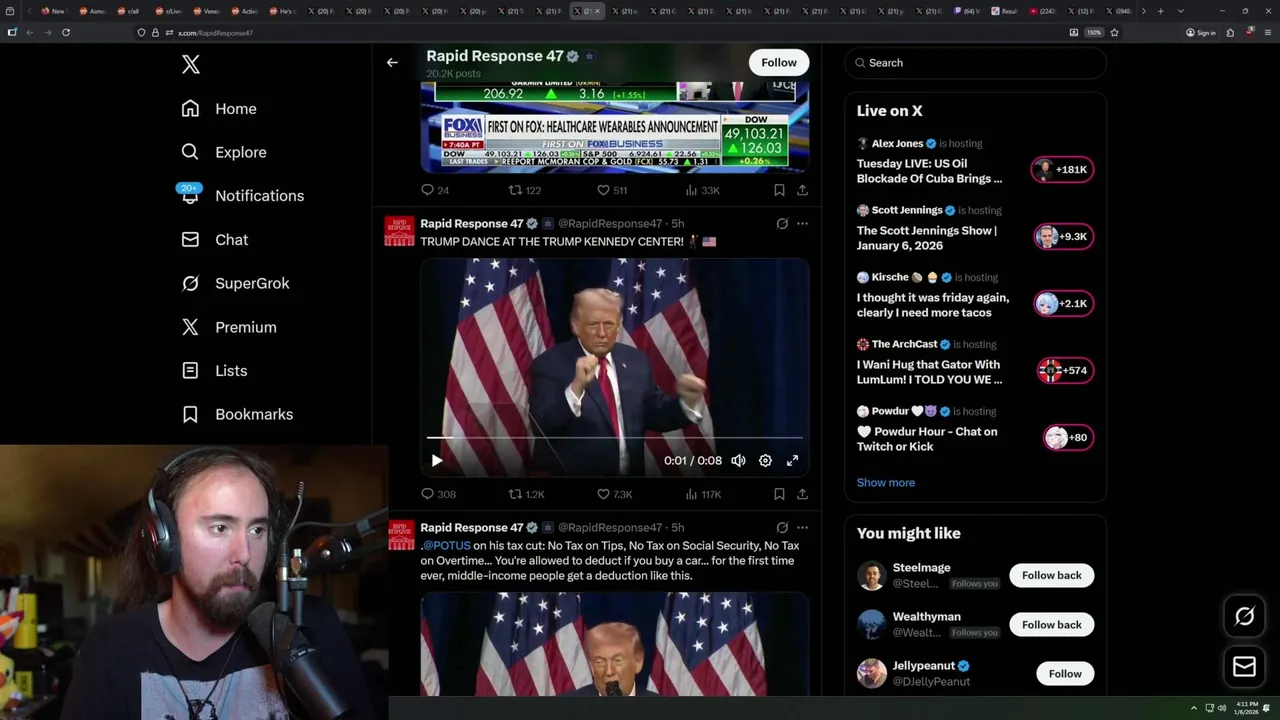1280x720 pixels.
Task: Open Explore in the sidebar
Action: [224, 152]
